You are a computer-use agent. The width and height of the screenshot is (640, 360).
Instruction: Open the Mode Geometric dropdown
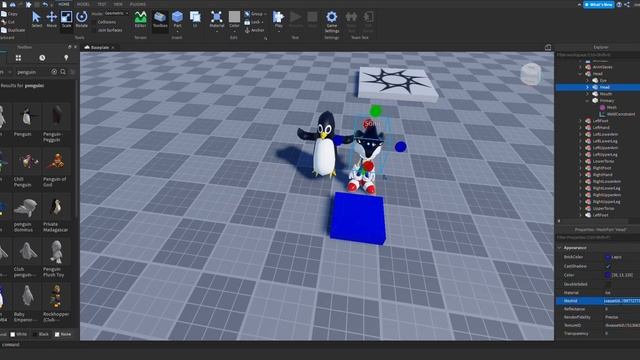coord(116,13)
